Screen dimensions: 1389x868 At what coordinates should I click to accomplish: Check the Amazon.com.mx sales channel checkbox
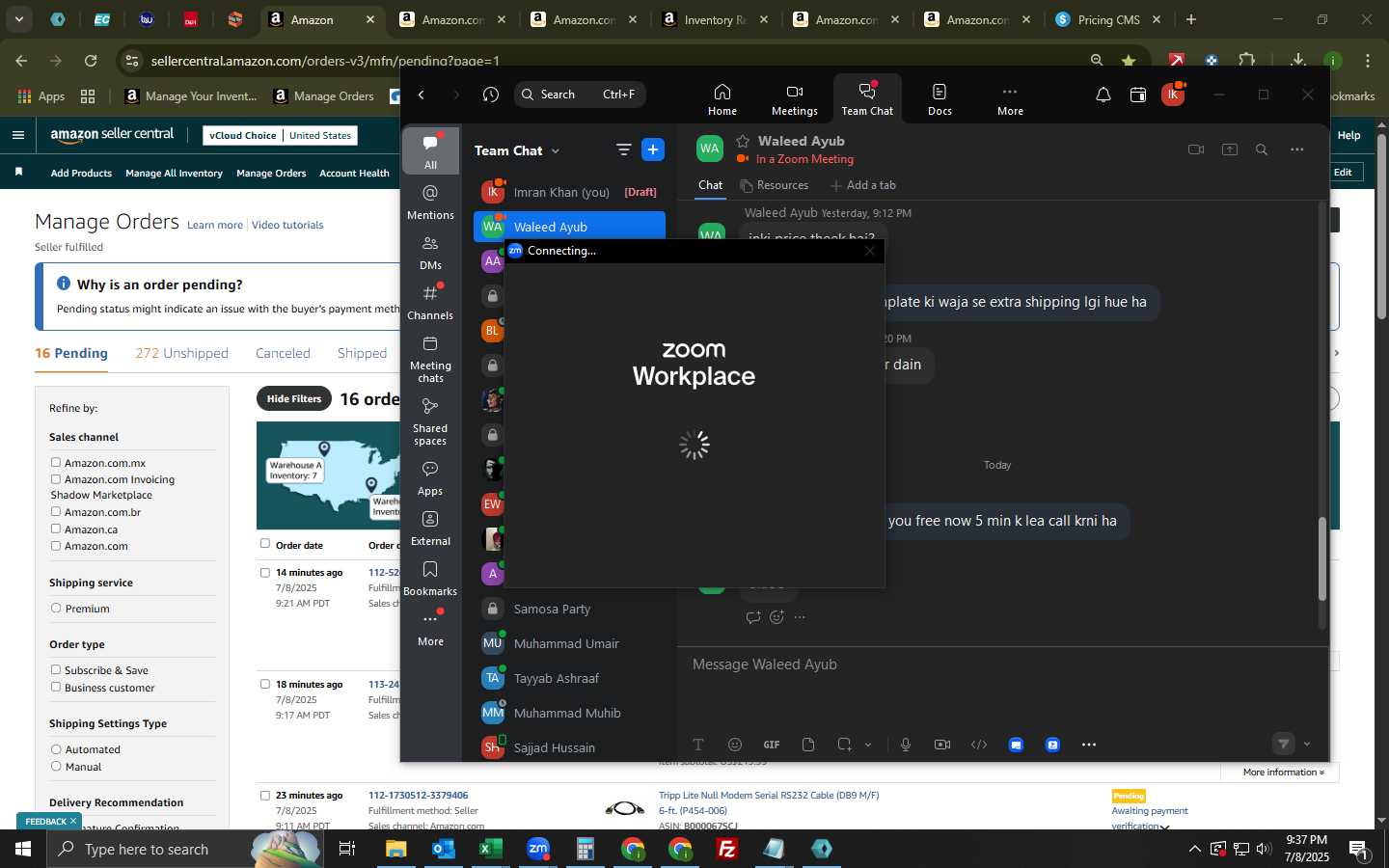pos(56,463)
